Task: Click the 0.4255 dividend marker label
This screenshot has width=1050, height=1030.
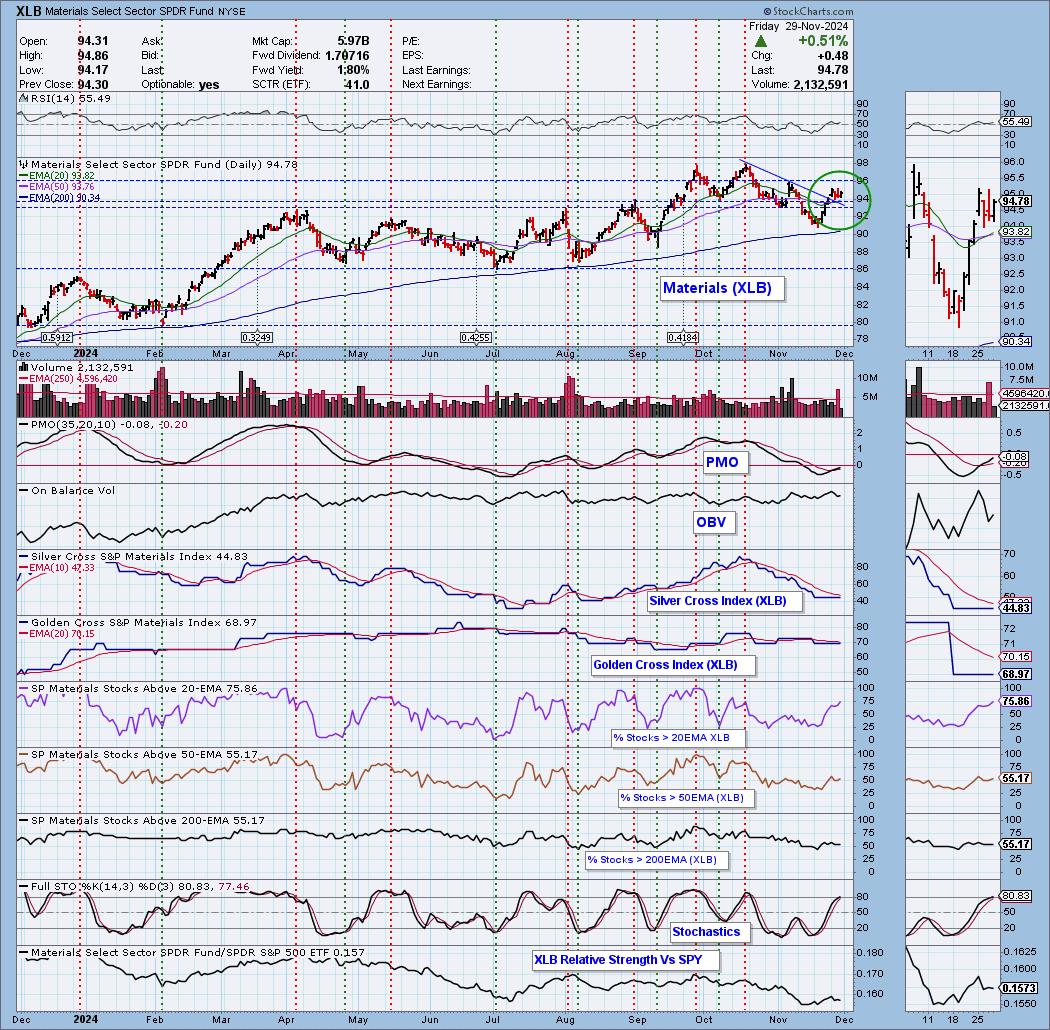Action: click(x=476, y=338)
